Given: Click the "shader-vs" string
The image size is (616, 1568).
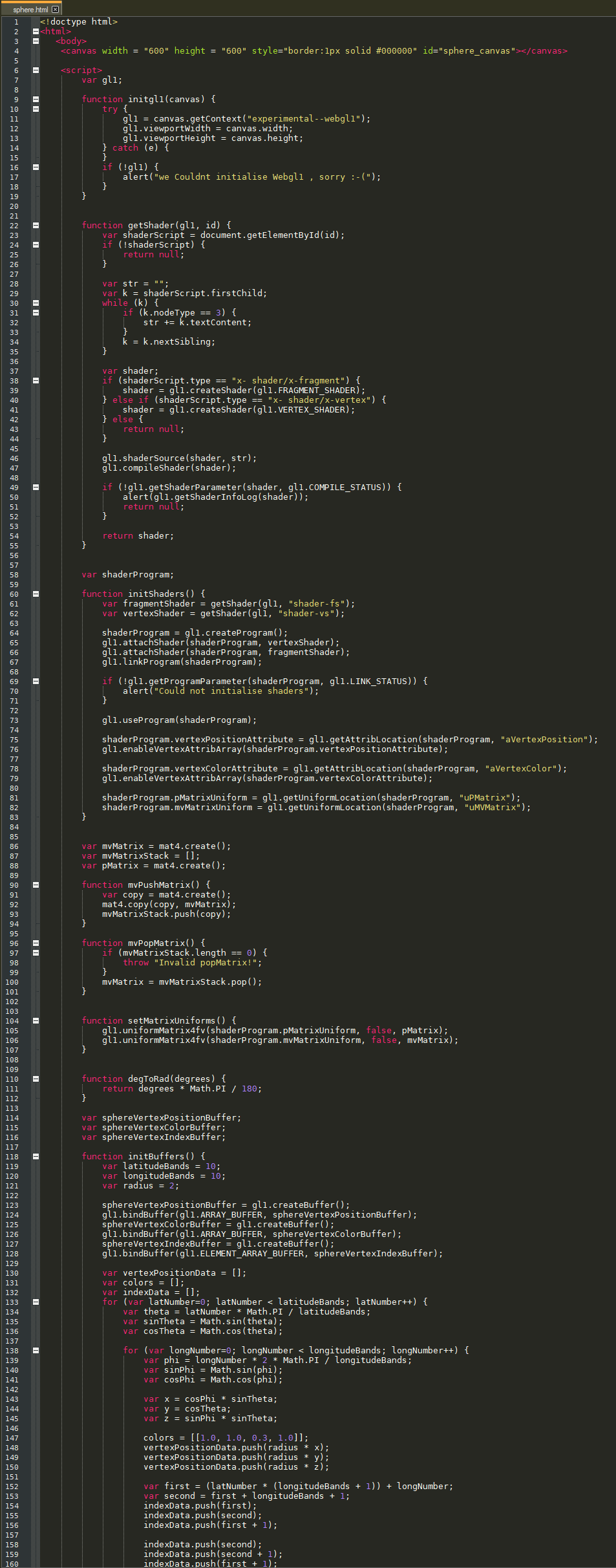Looking at the screenshot, I should point(306,613).
